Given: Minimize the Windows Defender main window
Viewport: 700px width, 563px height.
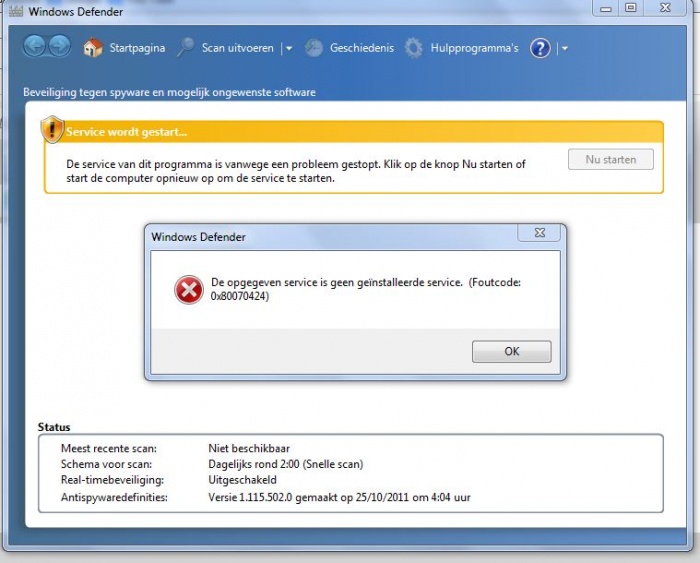Looking at the screenshot, I should point(605,8).
